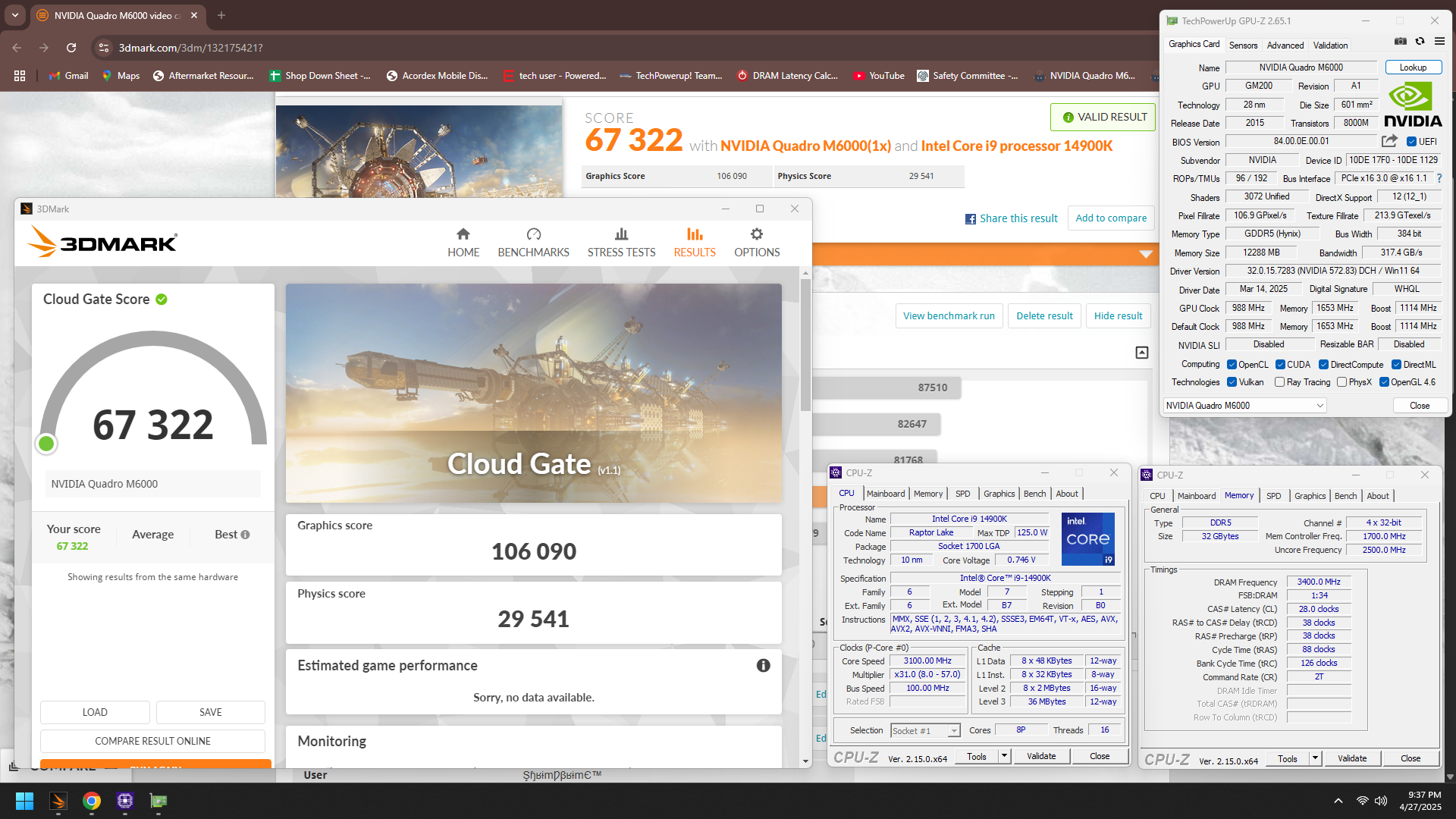
Task: Toggle CUDA checkbox in GPU-Z
Action: click(1280, 365)
